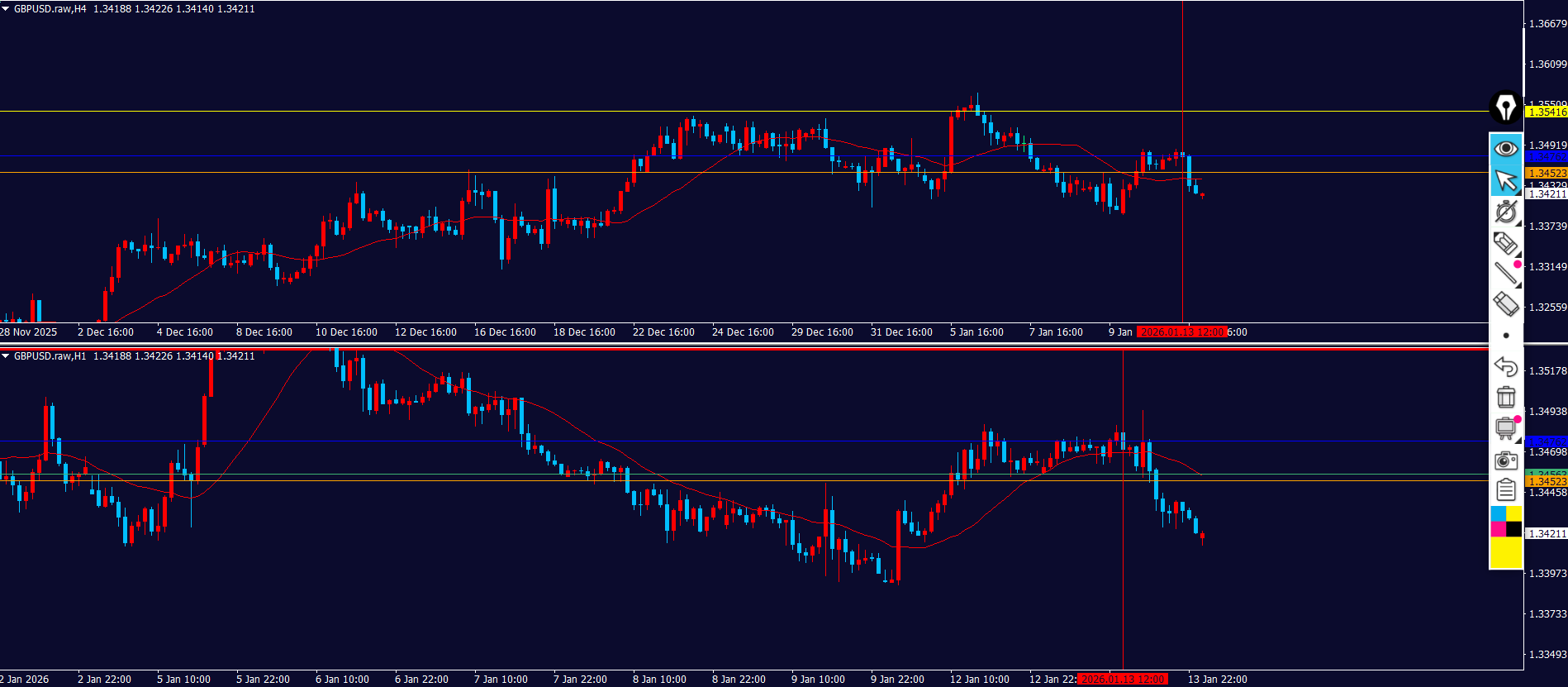Select the arrow cursor tool

click(1505, 180)
